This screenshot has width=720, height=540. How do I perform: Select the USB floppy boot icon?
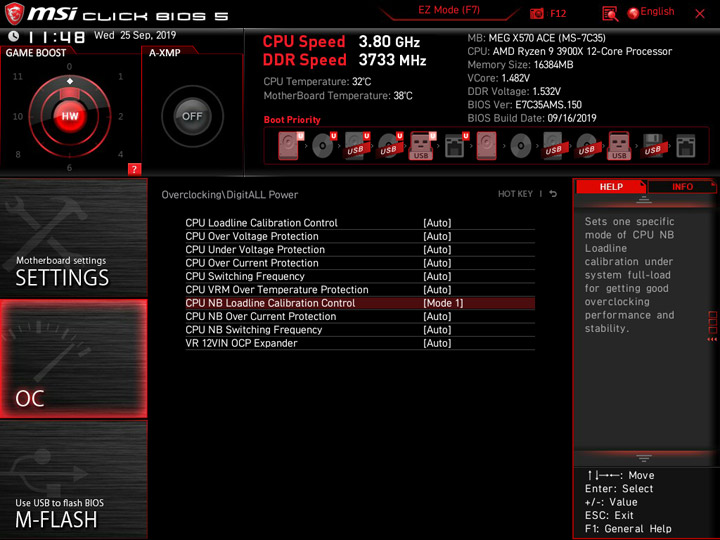pos(652,146)
